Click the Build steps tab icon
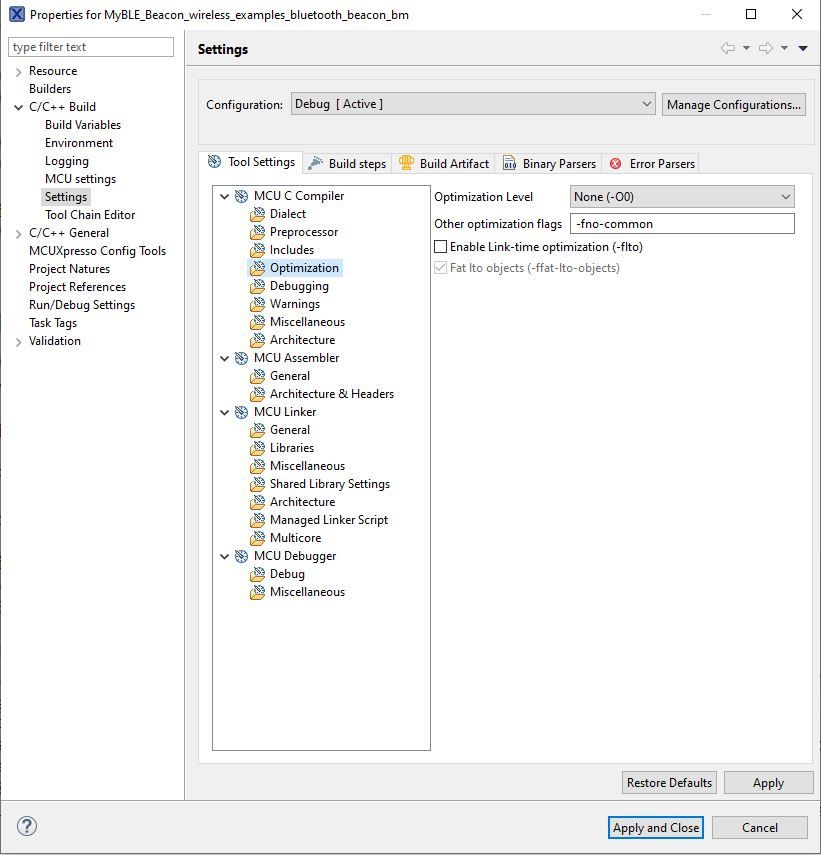 coord(315,163)
